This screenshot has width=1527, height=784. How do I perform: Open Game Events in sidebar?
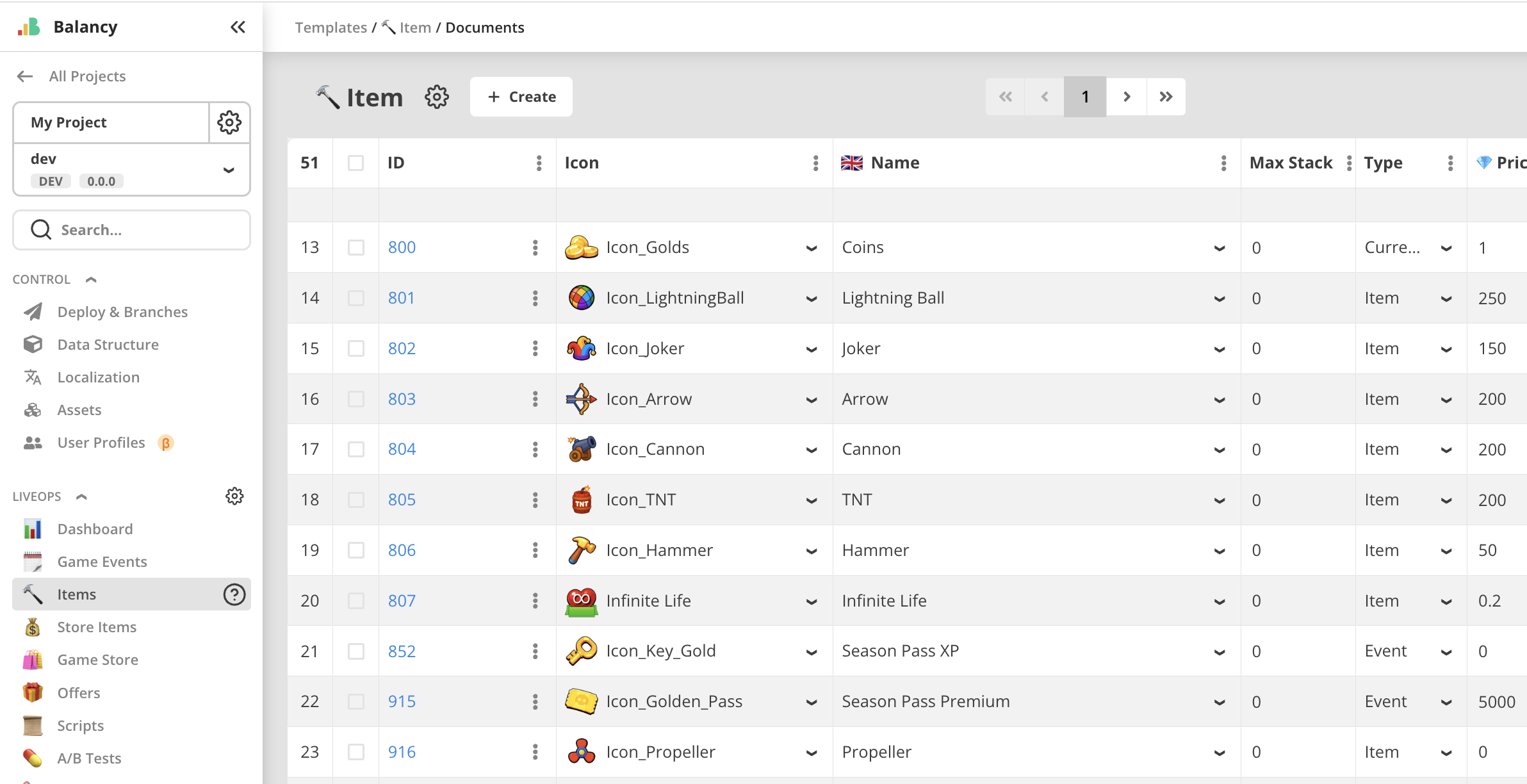tap(102, 562)
